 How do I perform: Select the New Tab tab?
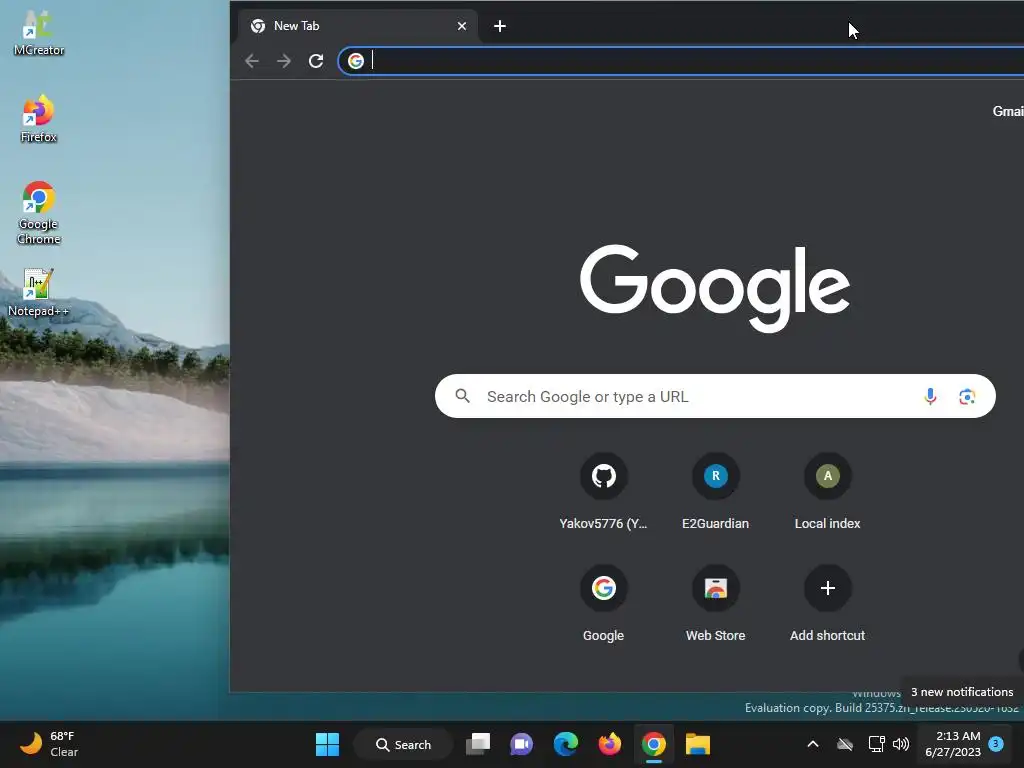[358, 26]
